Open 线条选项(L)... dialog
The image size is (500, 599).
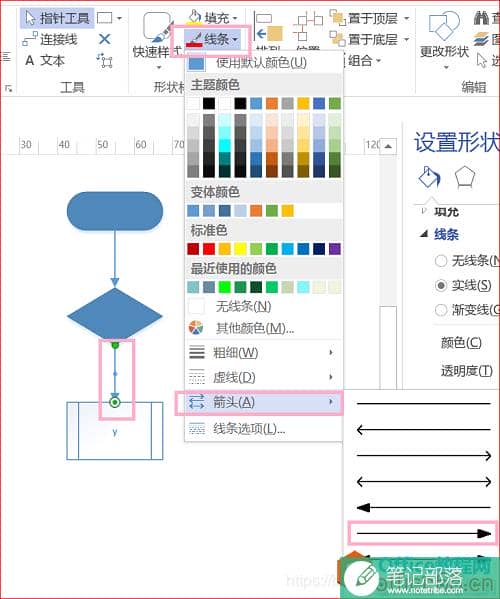click(264, 429)
